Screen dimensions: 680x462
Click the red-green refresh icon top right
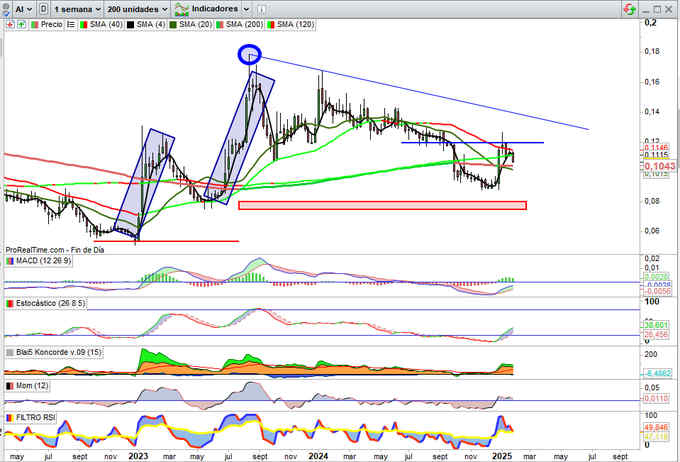click(628, 8)
